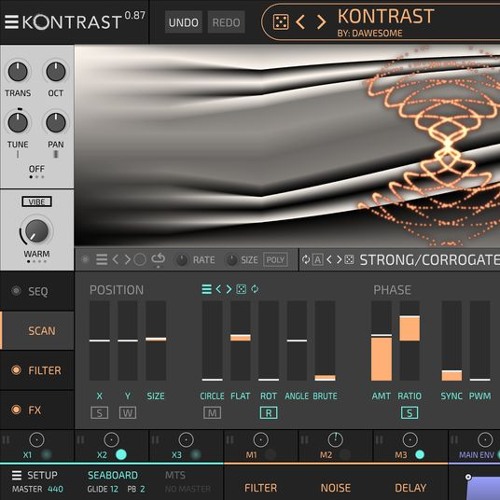Click the M1 modulator drag handle
This screenshot has width=500, height=500.
pos(230,440)
